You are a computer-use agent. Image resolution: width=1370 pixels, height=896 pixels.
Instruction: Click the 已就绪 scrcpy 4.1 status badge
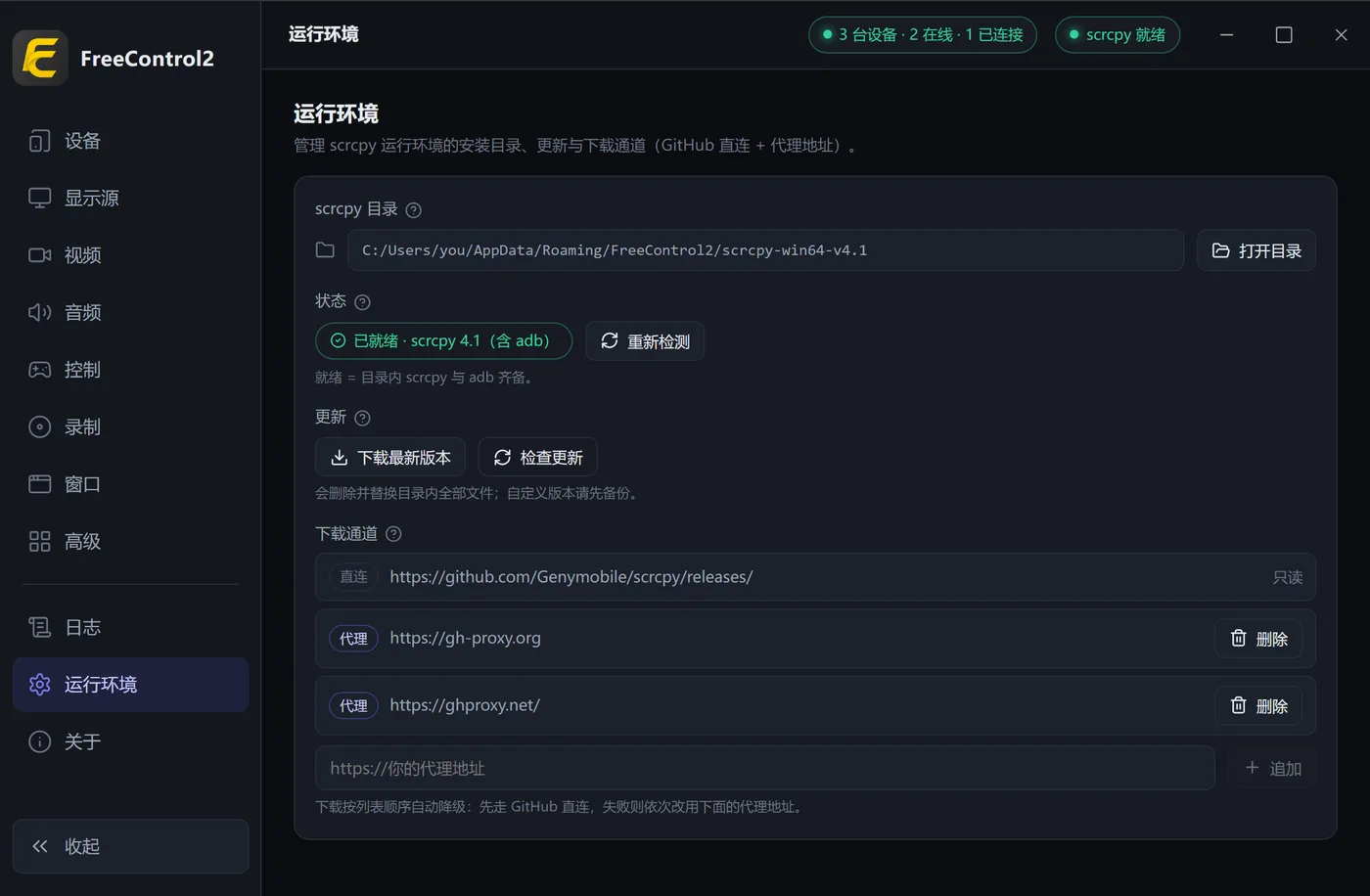point(443,341)
